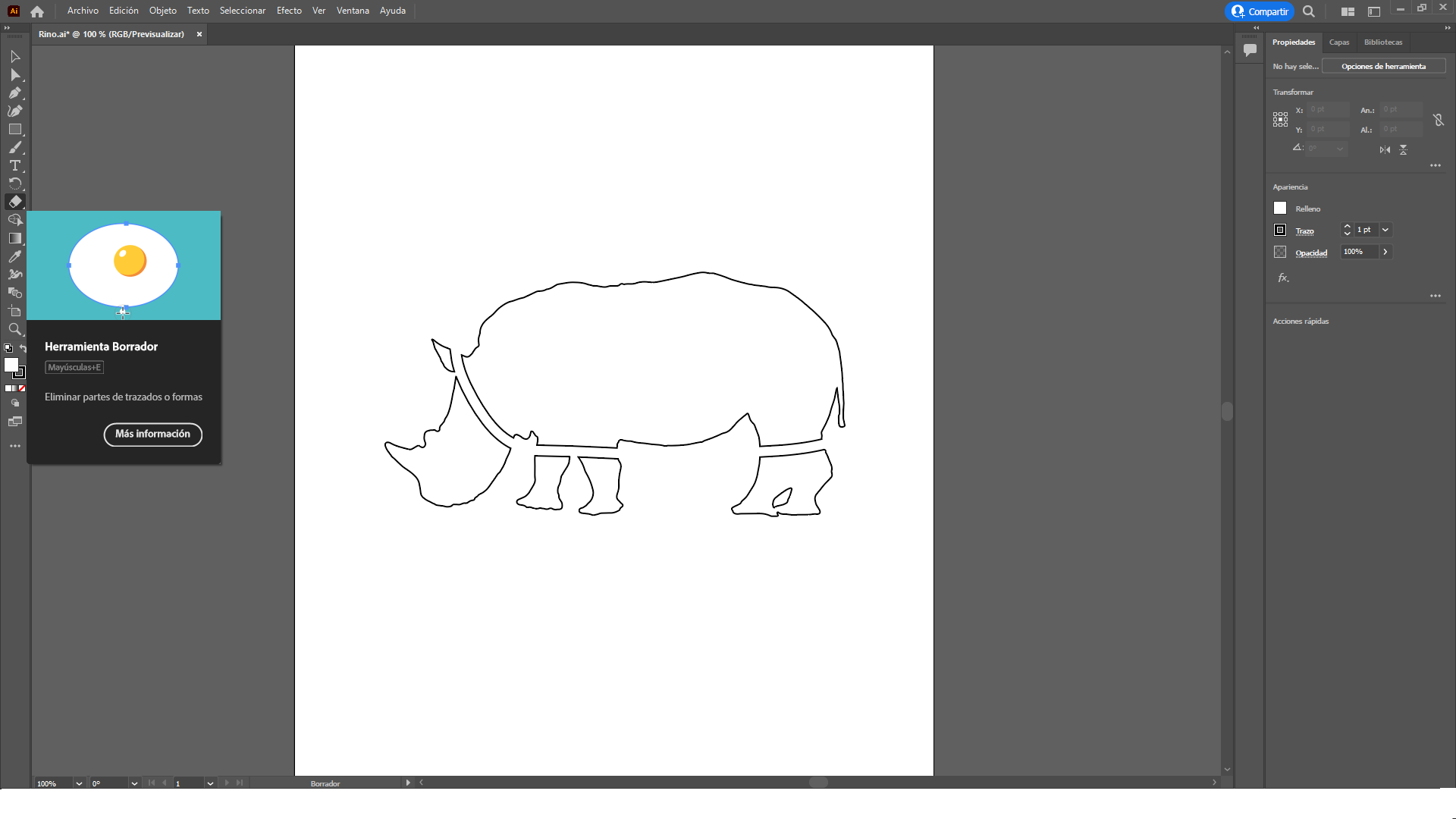Expand the Opacidad slider arrow
Screen dimensions: 1456x819
pos(1385,252)
